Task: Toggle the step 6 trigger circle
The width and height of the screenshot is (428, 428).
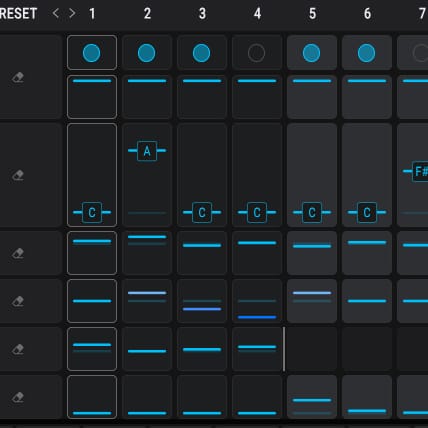Action: click(367, 53)
